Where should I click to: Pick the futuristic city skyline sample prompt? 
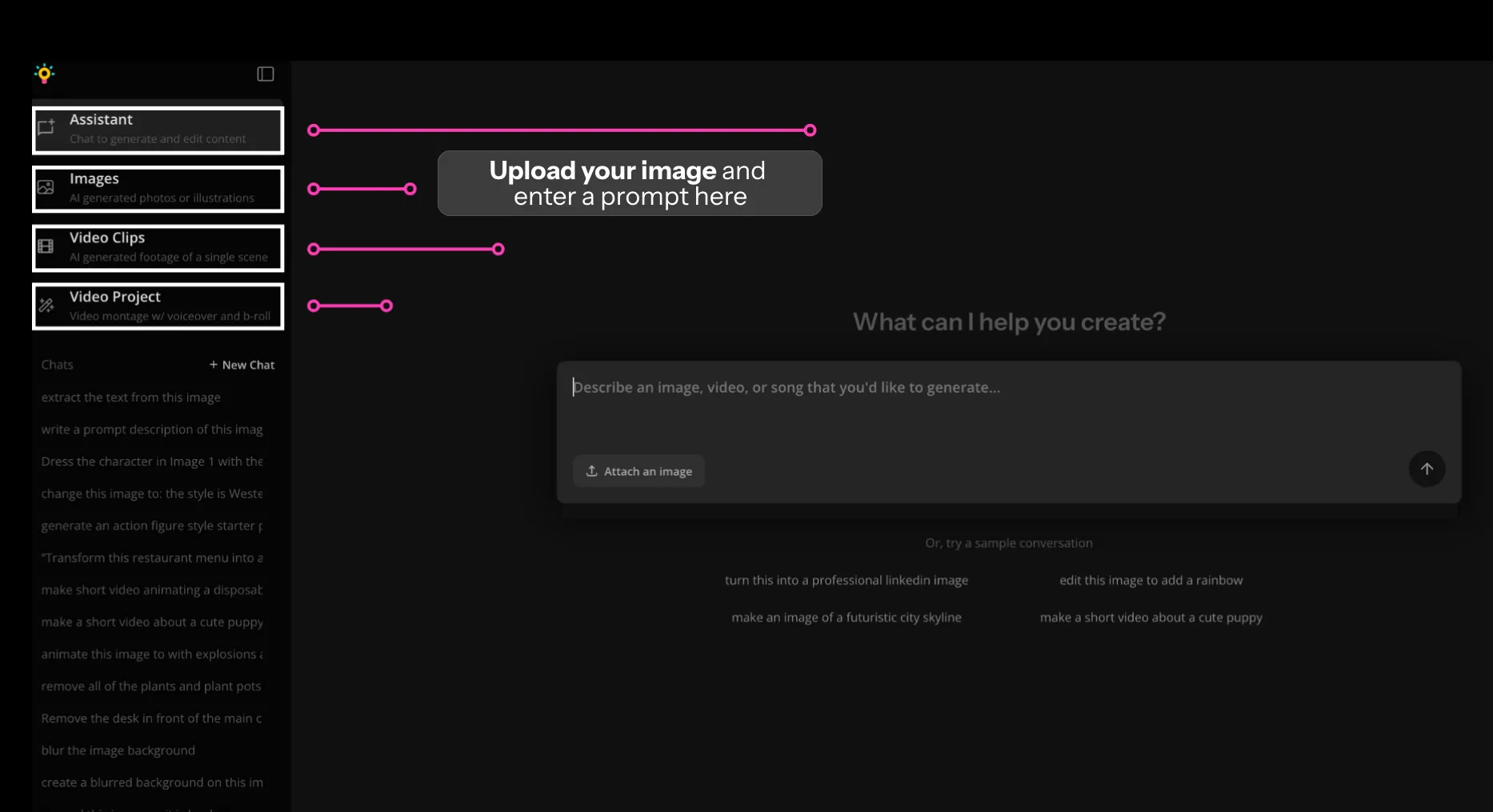tap(847, 617)
